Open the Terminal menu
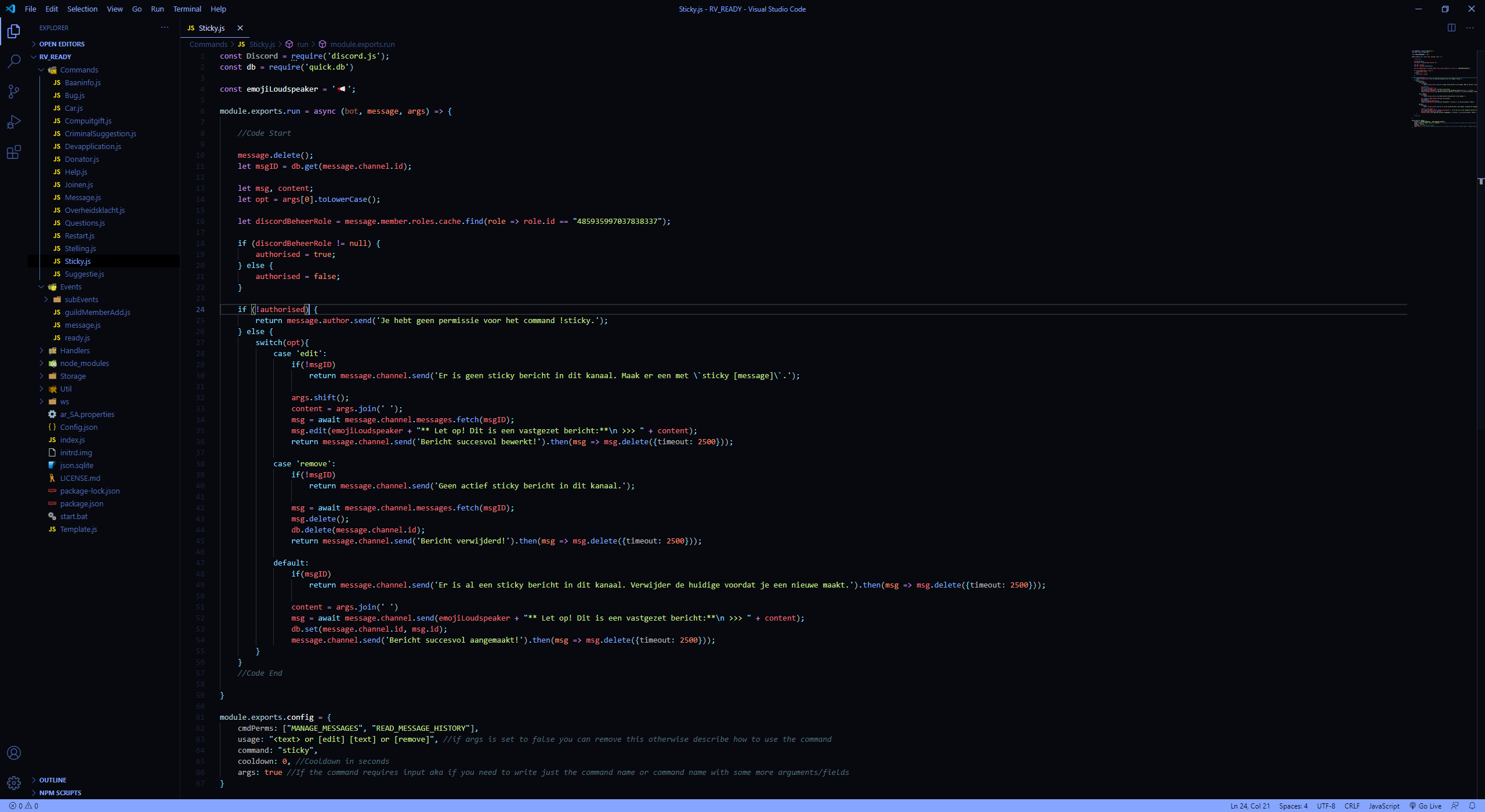This screenshot has height=812, width=1485. (x=187, y=9)
